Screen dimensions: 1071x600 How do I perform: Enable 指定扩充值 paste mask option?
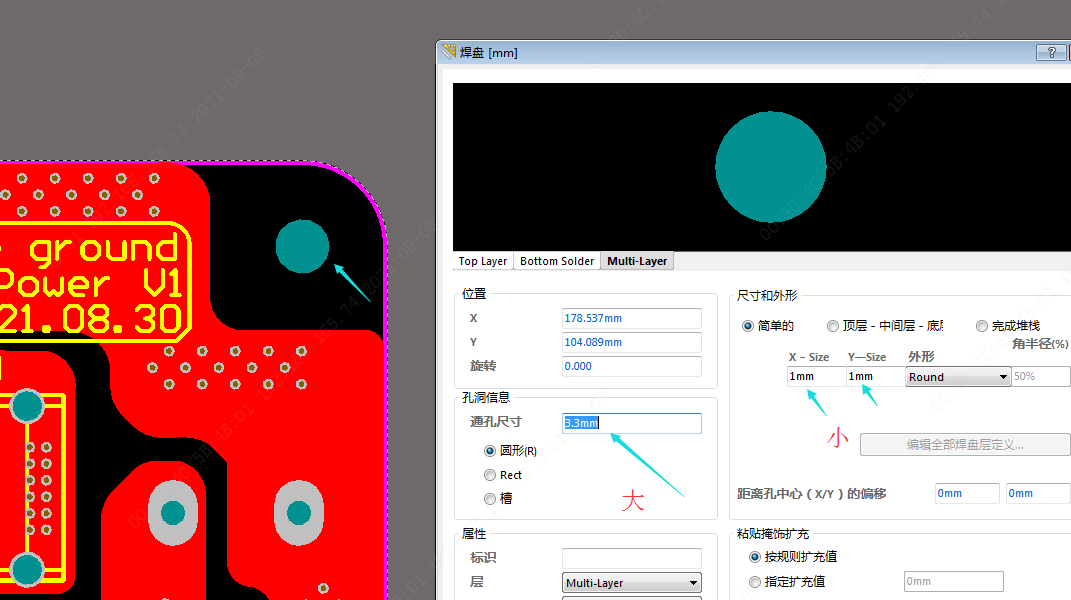[x=755, y=581]
